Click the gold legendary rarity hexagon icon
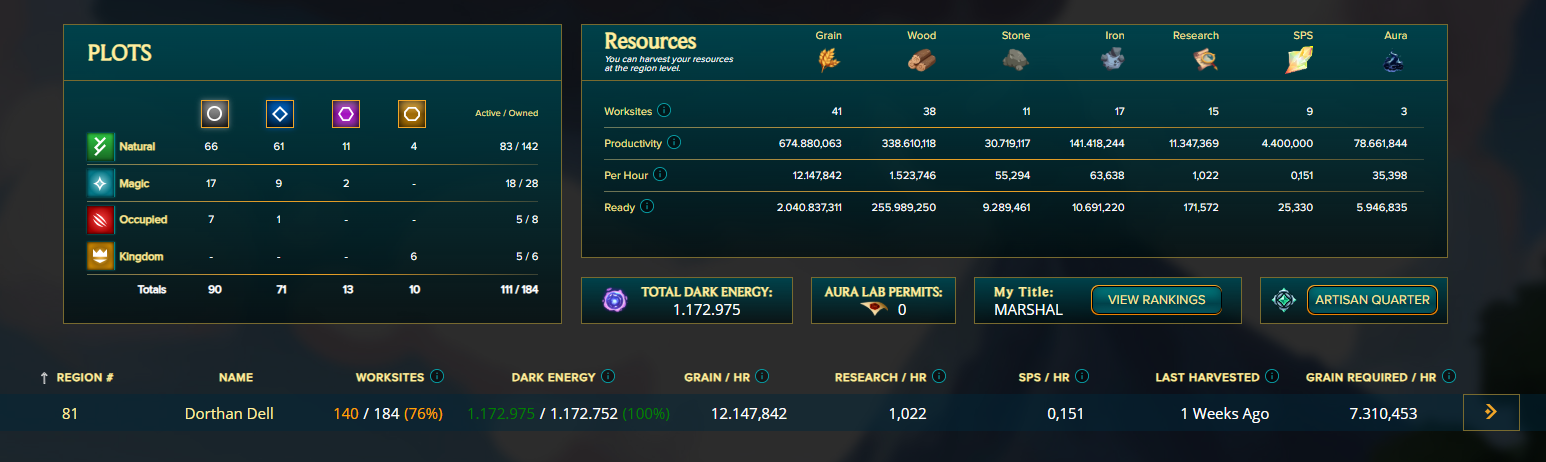1546x462 pixels. [412, 114]
